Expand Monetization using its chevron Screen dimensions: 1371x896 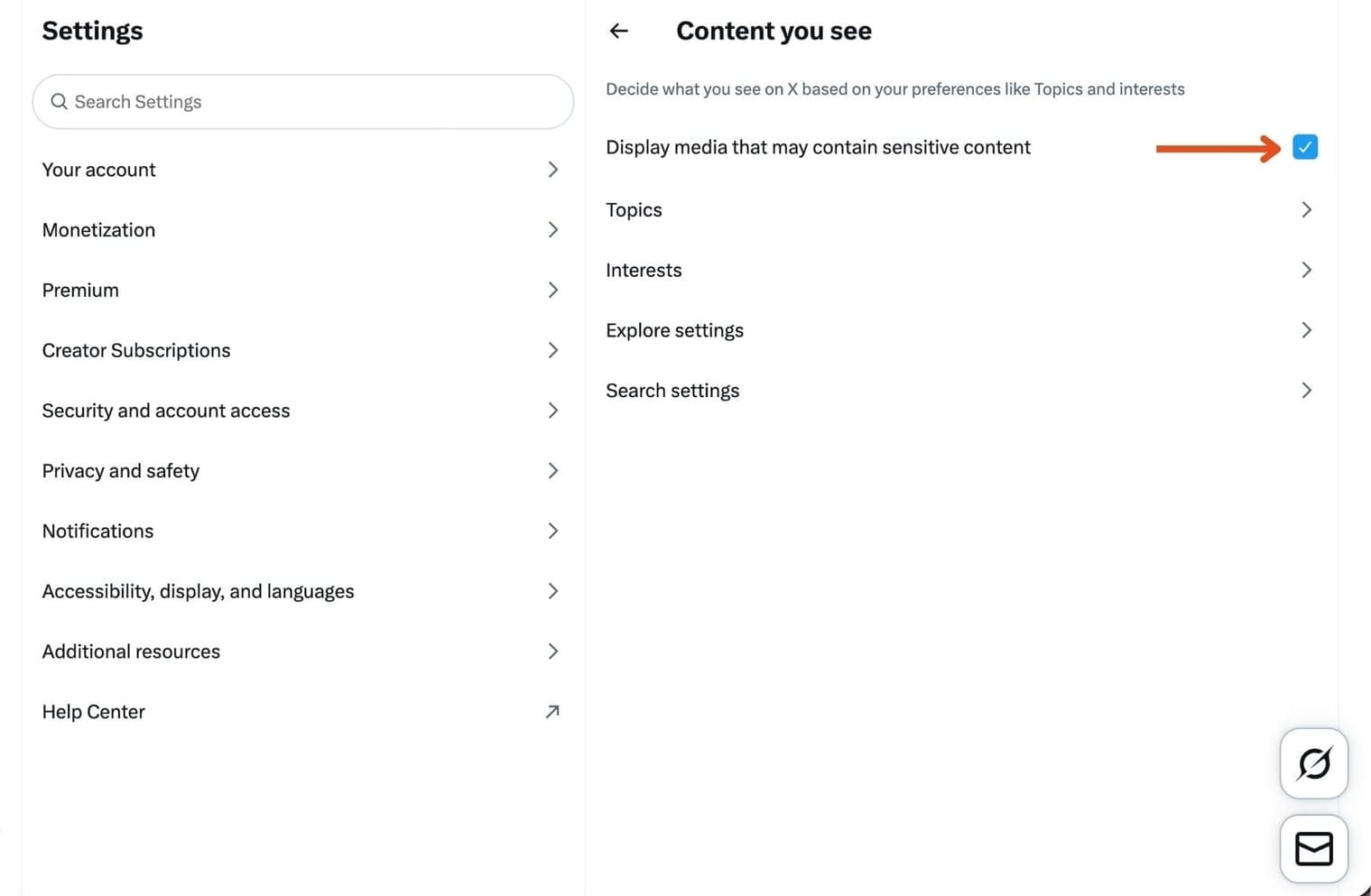click(x=553, y=230)
